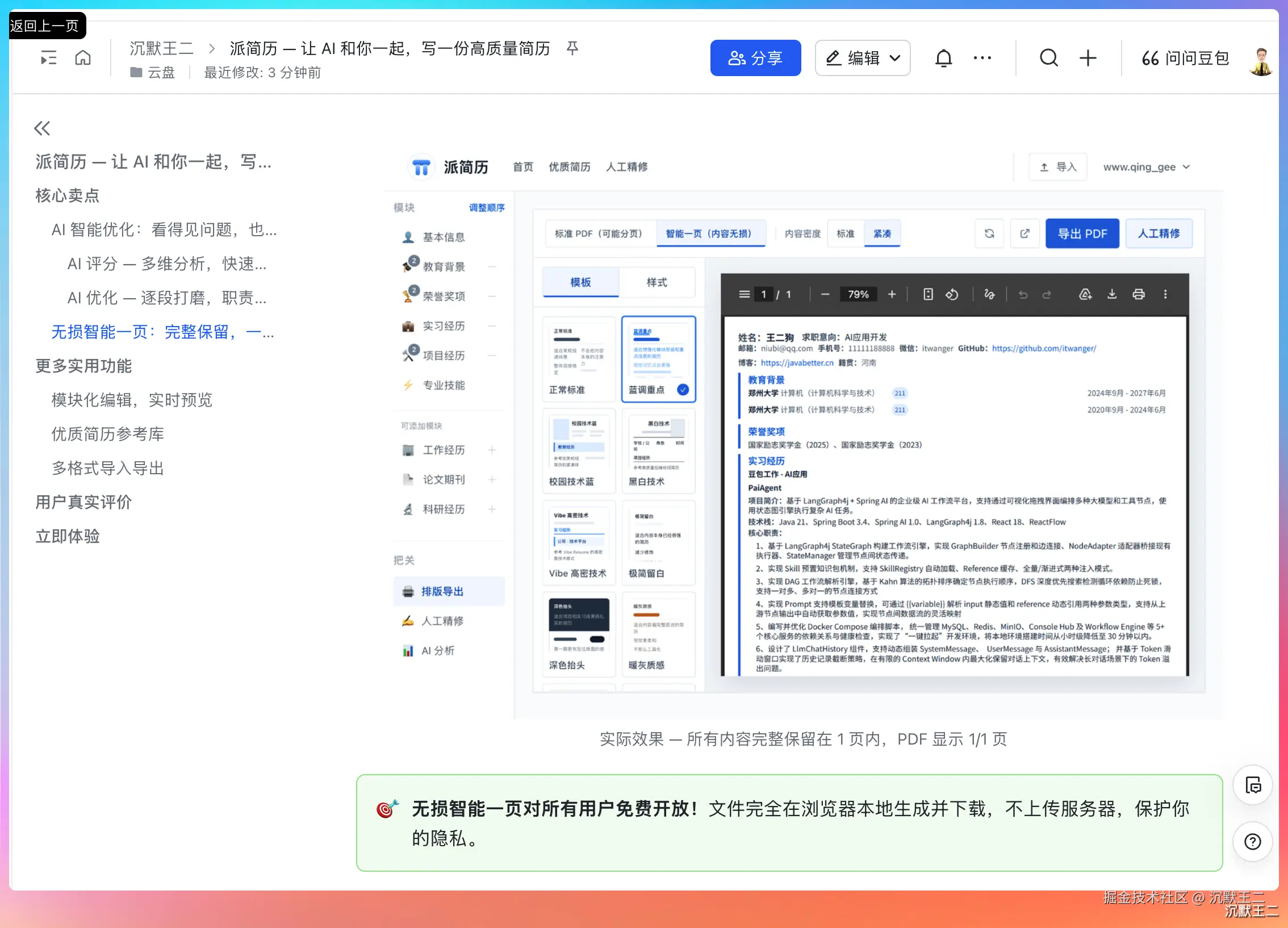Open the 人工精修 nav item in header
Image resolution: width=1288 pixels, height=928 pixels.
tap(626, 167)
